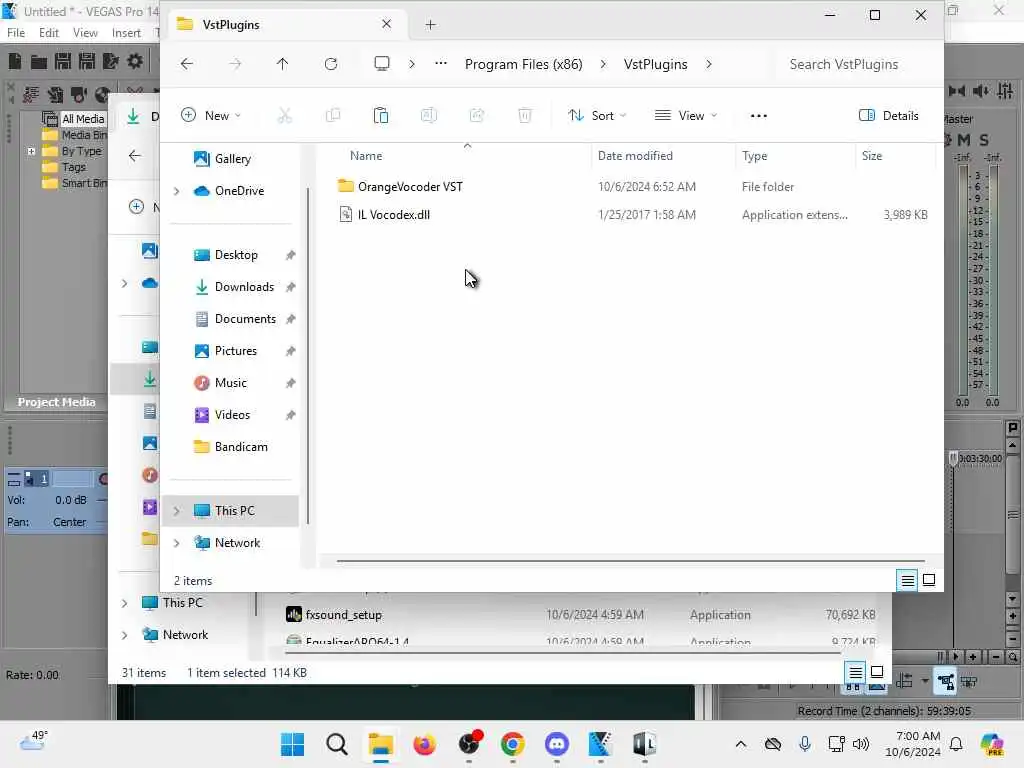Open the Sort dropdown in Explorer
Viewport: 1024px width, 768px height.
pos(597,116)
